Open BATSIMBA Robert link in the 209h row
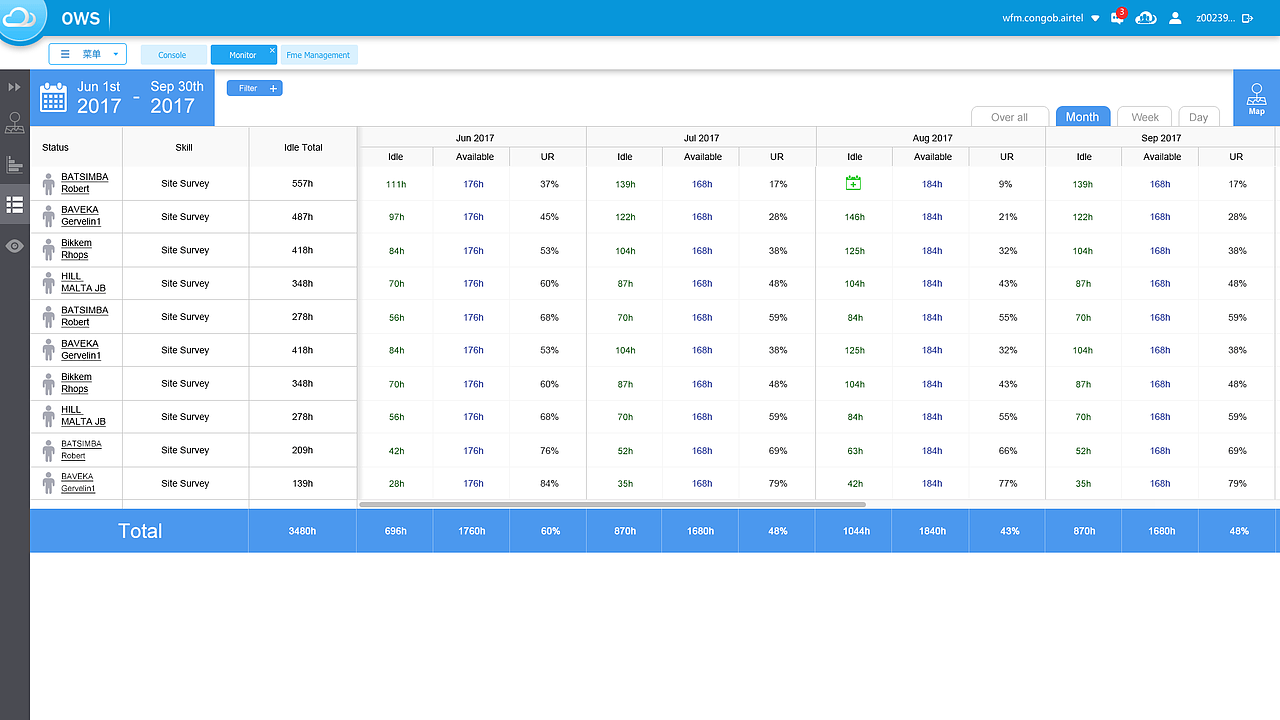Viewport: 1280px width, 720px height. tap(81, 449)
